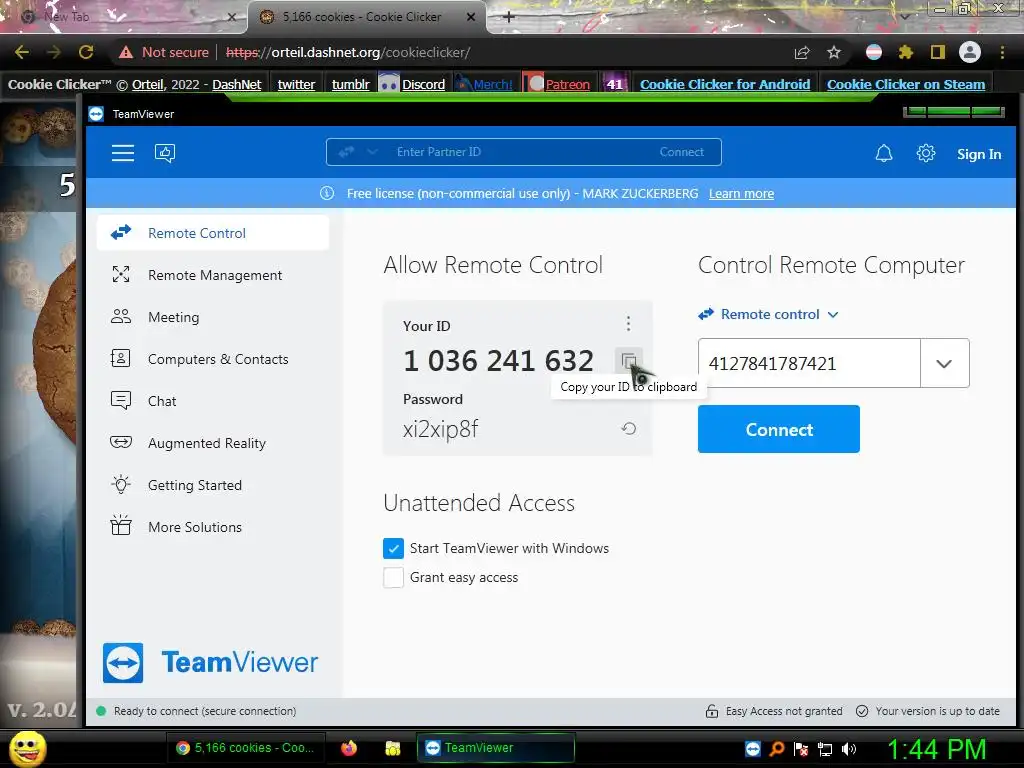Open TeamViewer notifications bell
This screenshot has width=1024, height=768.
coord(884,153)
